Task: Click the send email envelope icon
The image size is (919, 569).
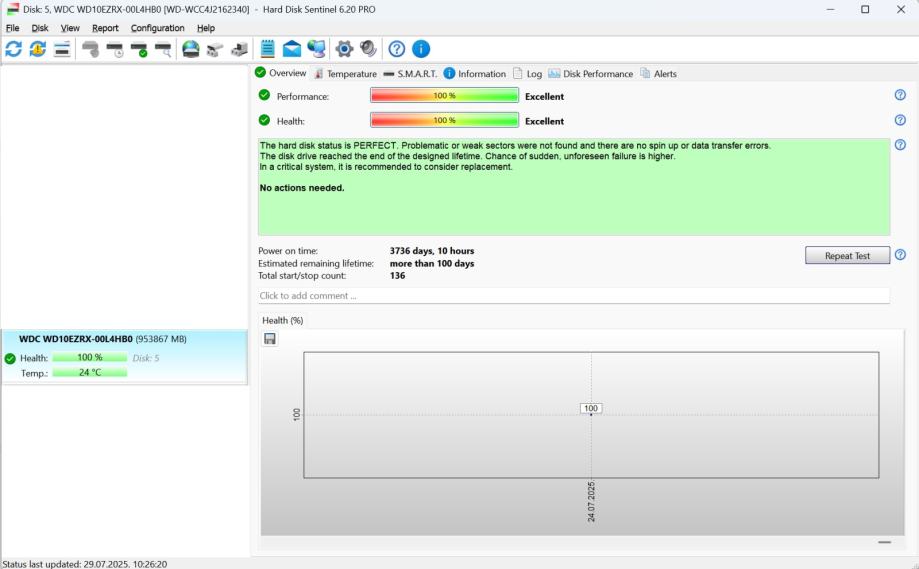Action: (x=292, y=49)
